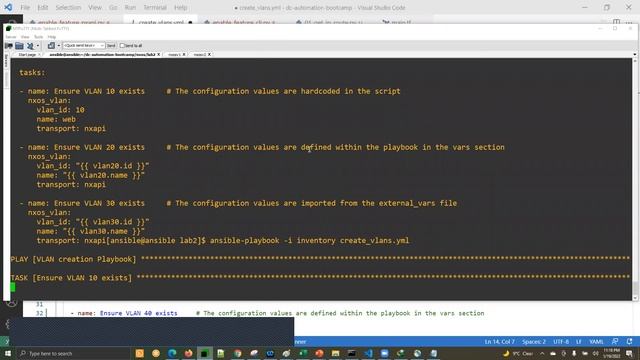Viewport: 640px width, 360px height.
Task: Open the Edit menu in VS Code
Action: point(42,7)
